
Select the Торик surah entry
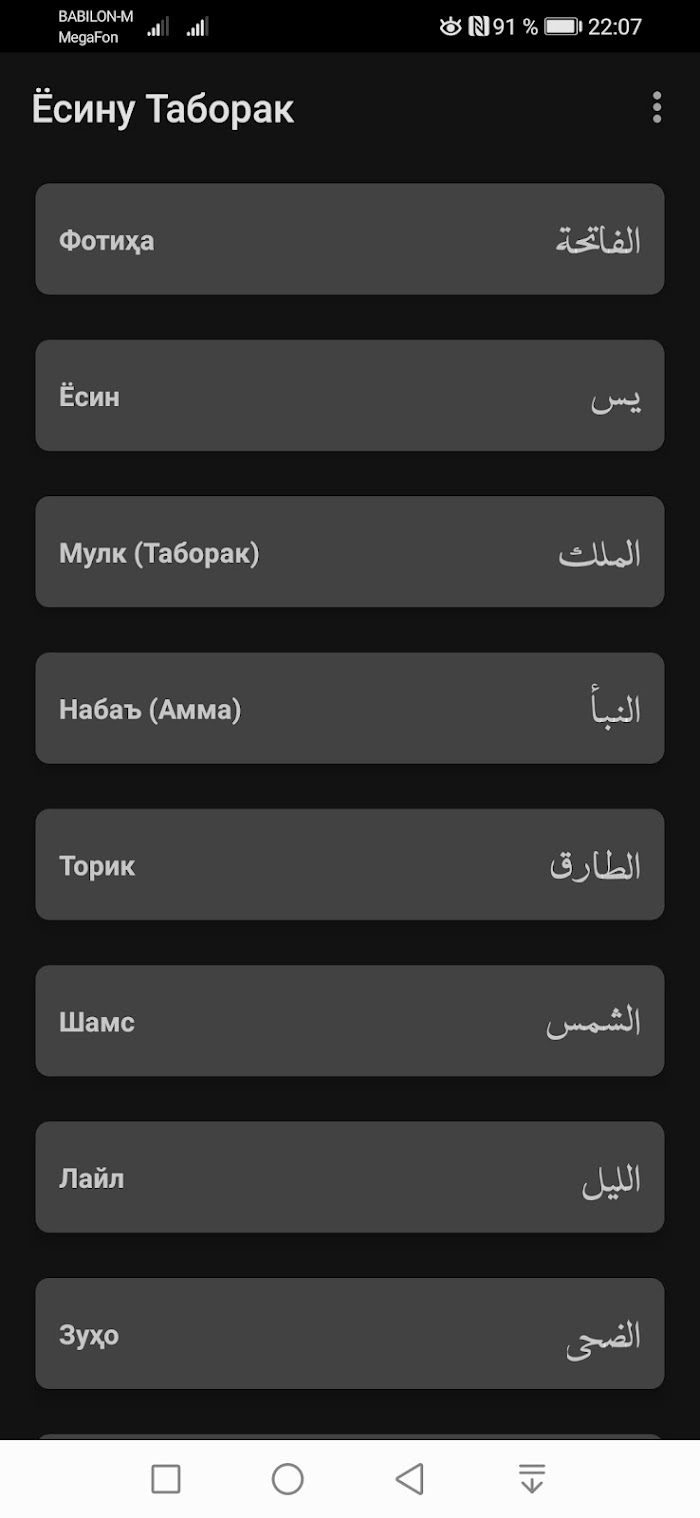point(350,864)
